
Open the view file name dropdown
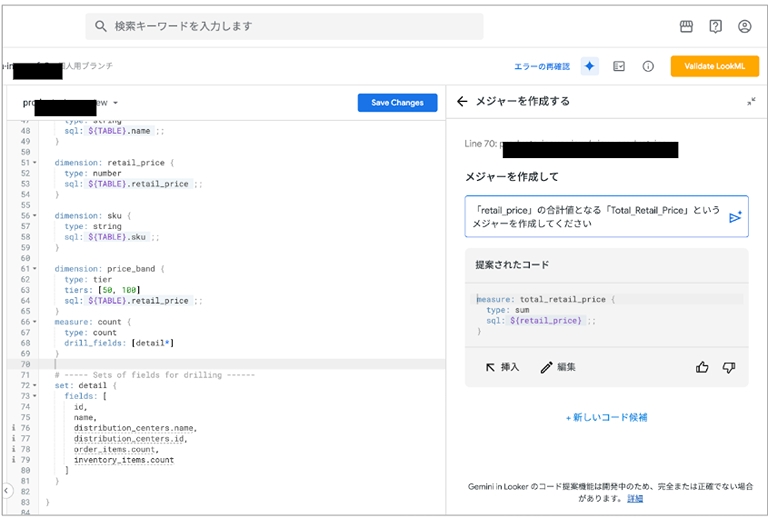115,103
